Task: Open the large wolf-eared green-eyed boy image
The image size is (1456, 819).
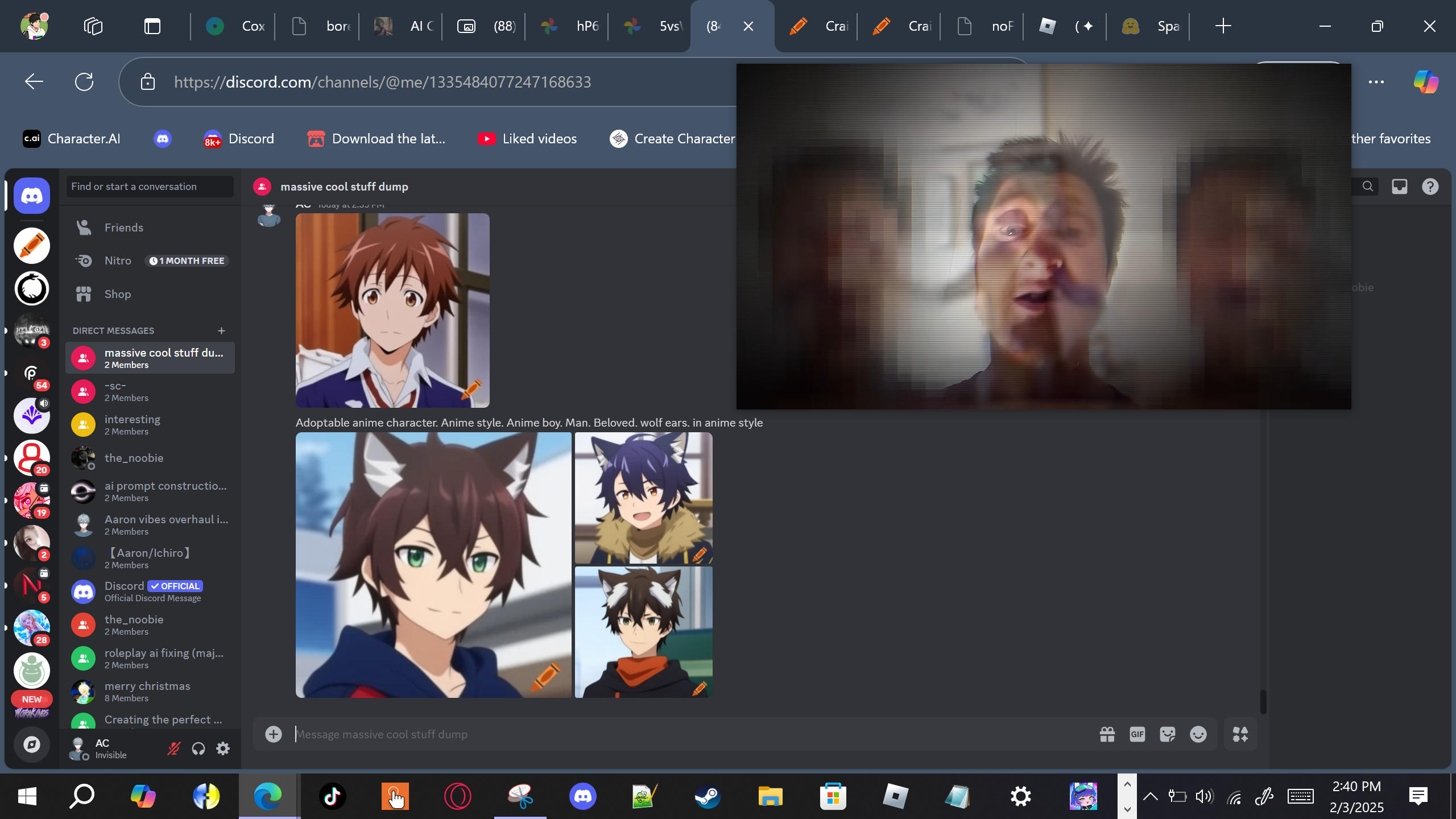Action: click(x=433, y=565)
